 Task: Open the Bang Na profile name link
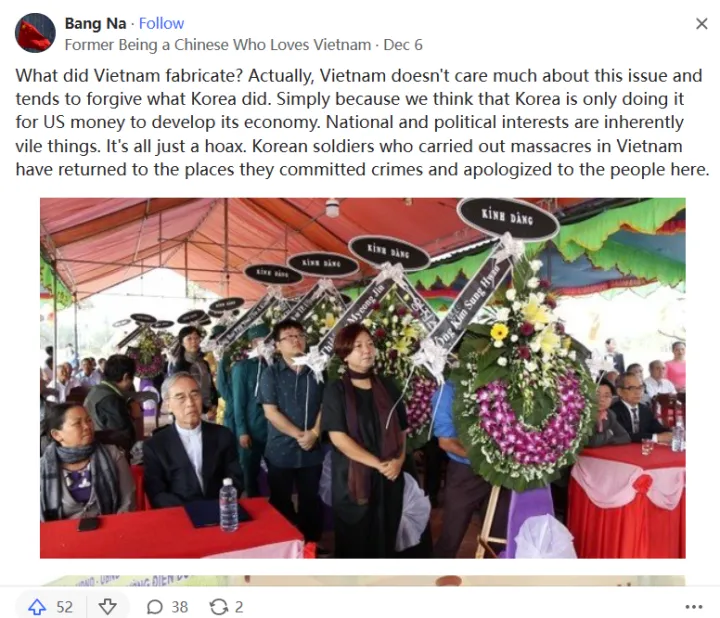pyautogui.click(x=95, y=23)
